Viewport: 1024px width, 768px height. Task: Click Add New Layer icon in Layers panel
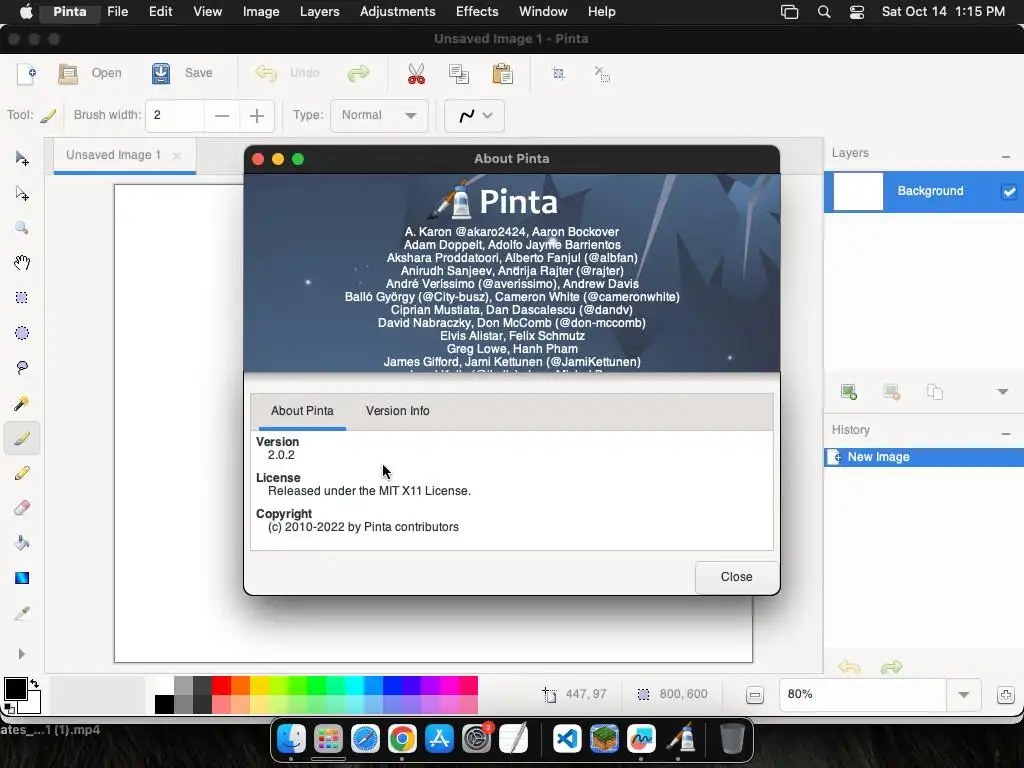[848, 392]
